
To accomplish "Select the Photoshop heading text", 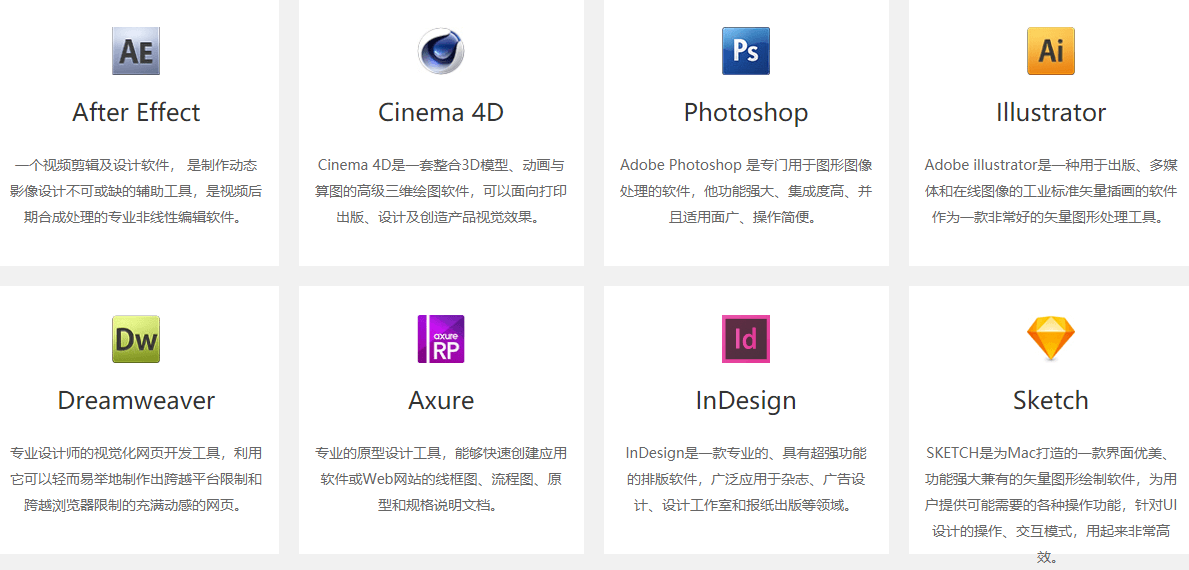I will [x=746, y=113].
